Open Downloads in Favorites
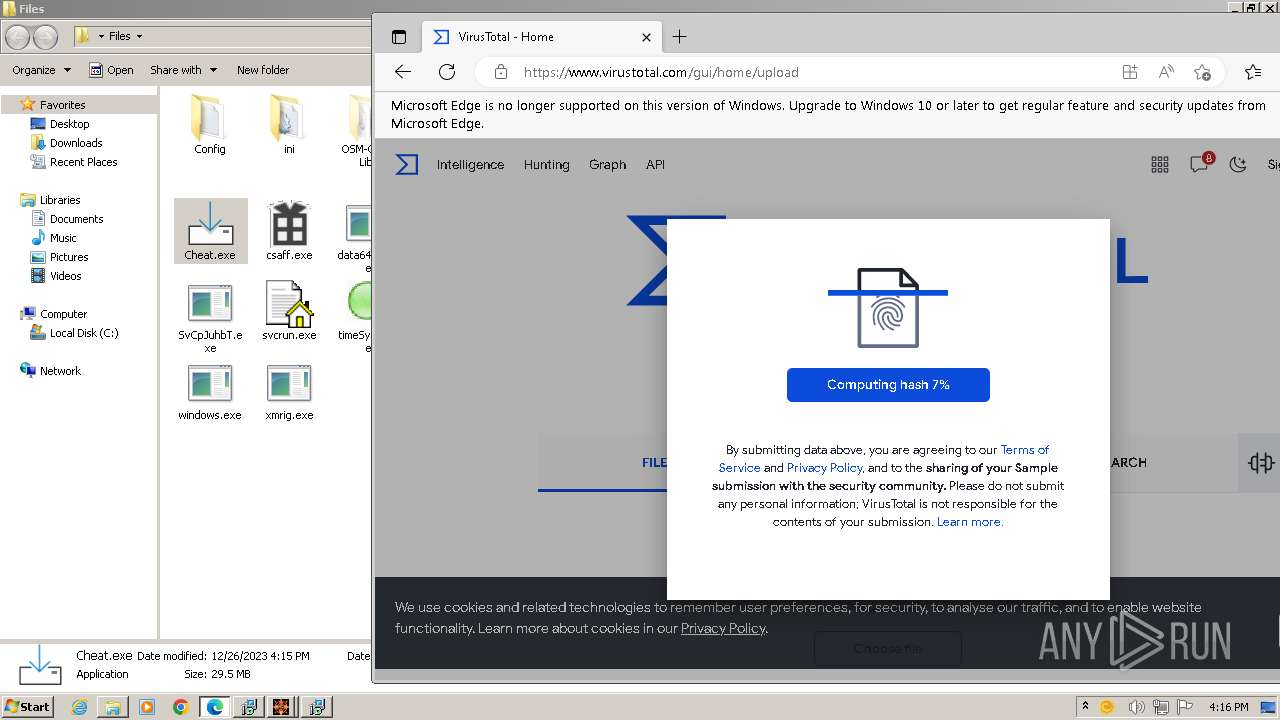The height and width of the screenshot is (720, 1280). pyautogui.click(x=76, y=143)
